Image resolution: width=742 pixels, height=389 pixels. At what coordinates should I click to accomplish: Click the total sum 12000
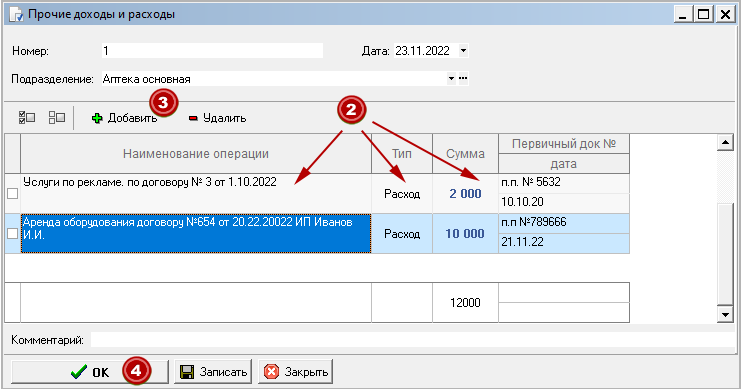pyautogui.click(x=465, y=303)
